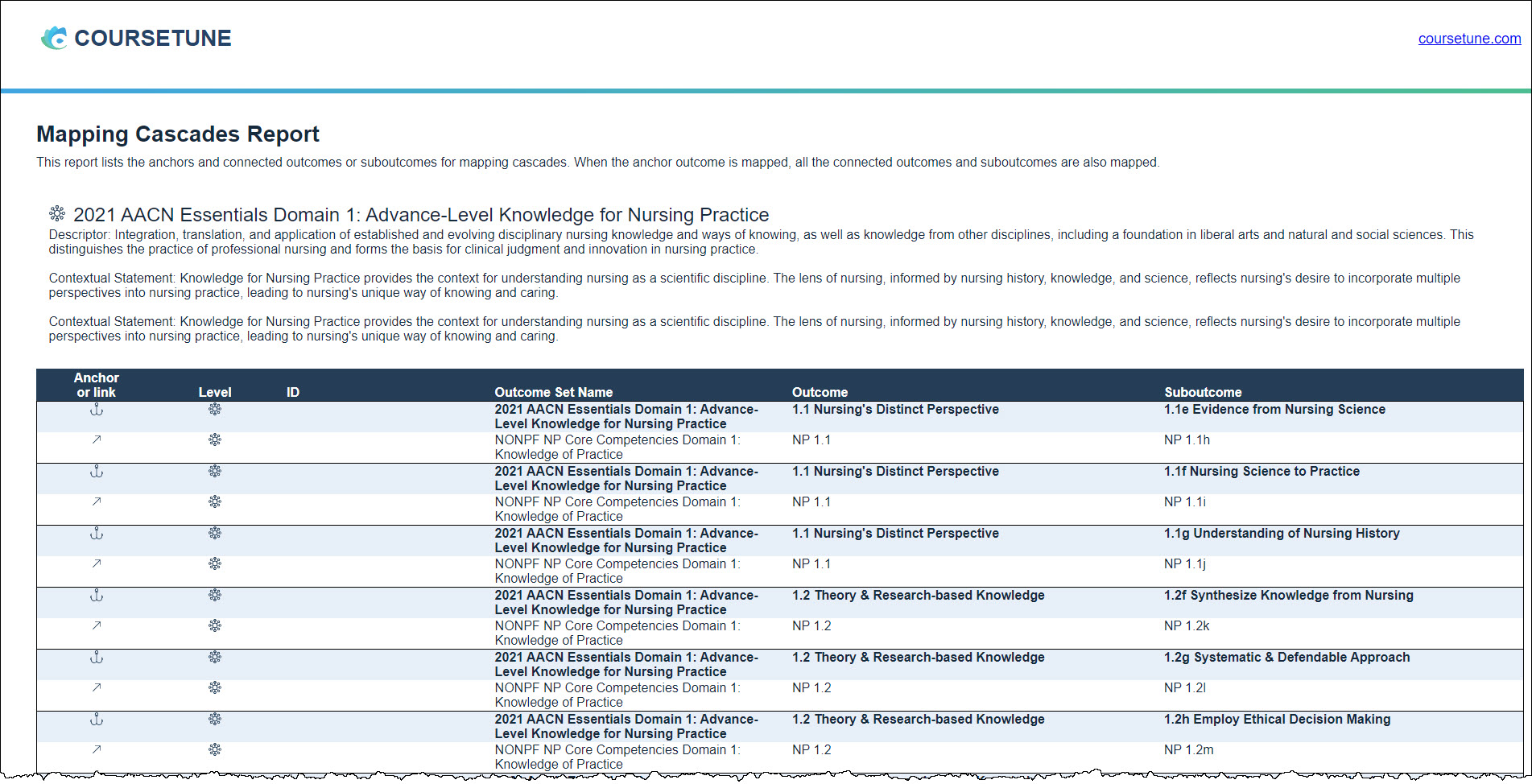Viewport: 1532px width, 784px height.
Task: Click the level icon in 1.2g Systematic & Defendable Approach row
Action: 215,657
